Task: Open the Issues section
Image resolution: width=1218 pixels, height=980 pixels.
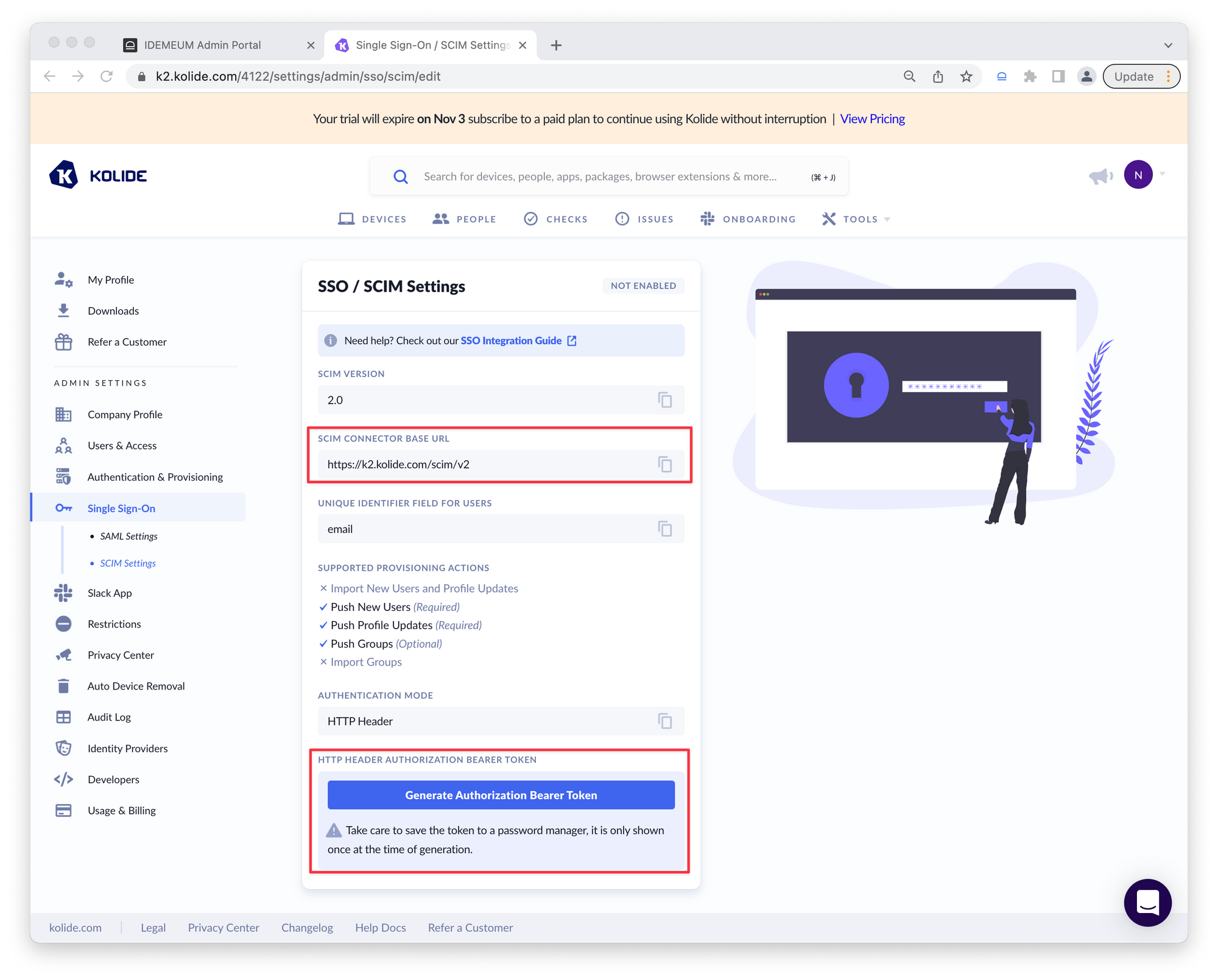Action: coord(644,219)
